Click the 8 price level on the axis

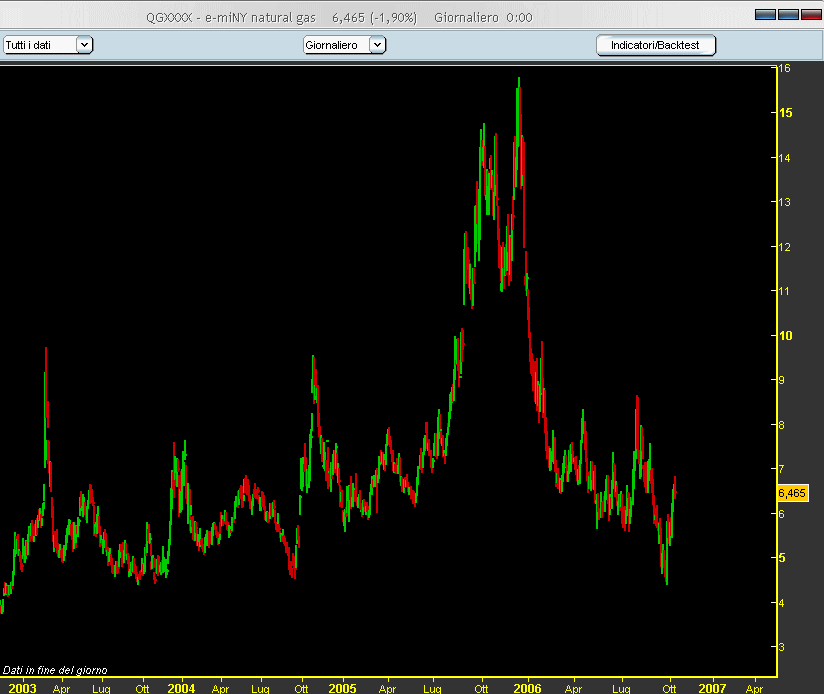(781, 424)
